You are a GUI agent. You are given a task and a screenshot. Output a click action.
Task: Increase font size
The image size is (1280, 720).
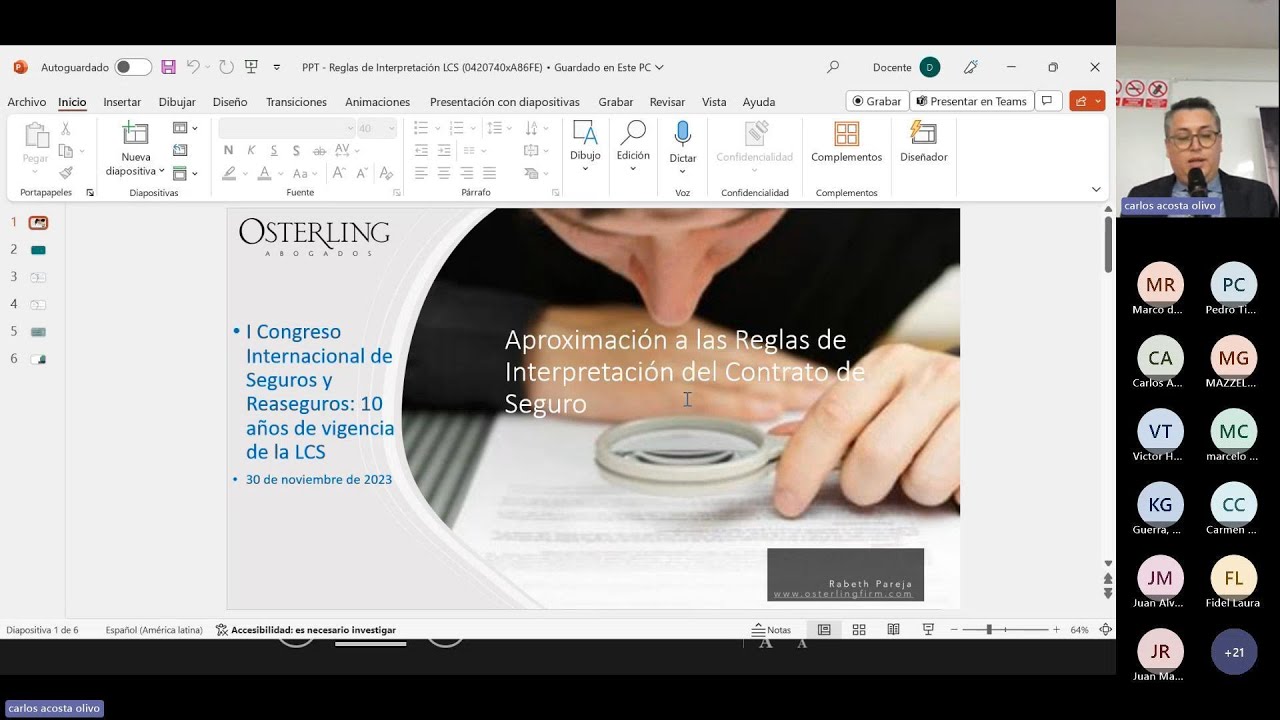(339, 173)
